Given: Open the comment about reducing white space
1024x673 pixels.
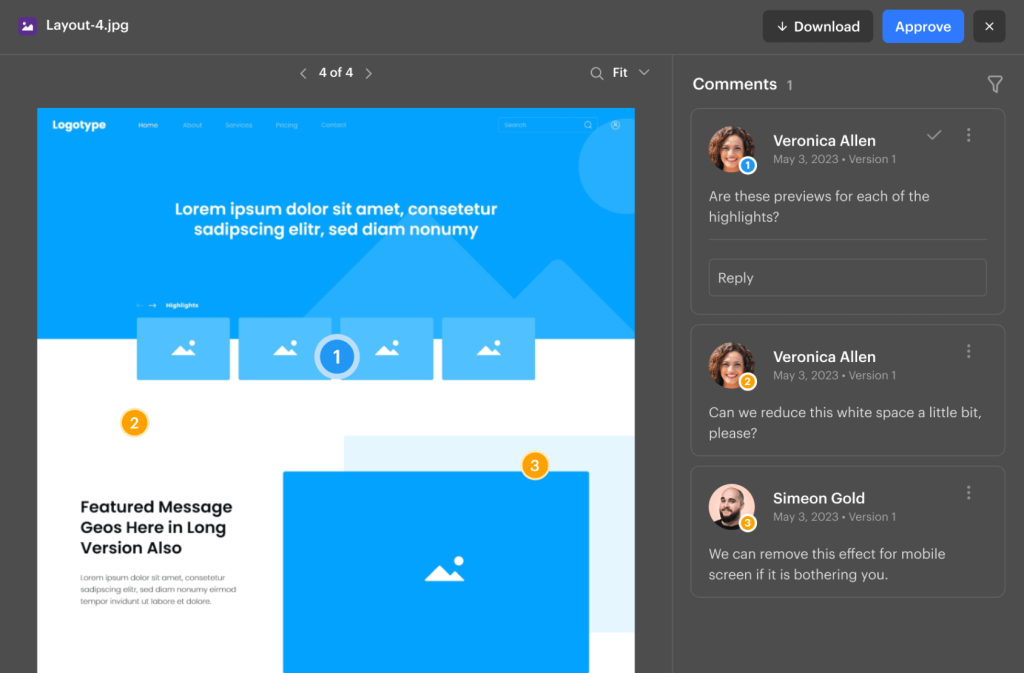Looking at the screenshot, I should point(846,423).
